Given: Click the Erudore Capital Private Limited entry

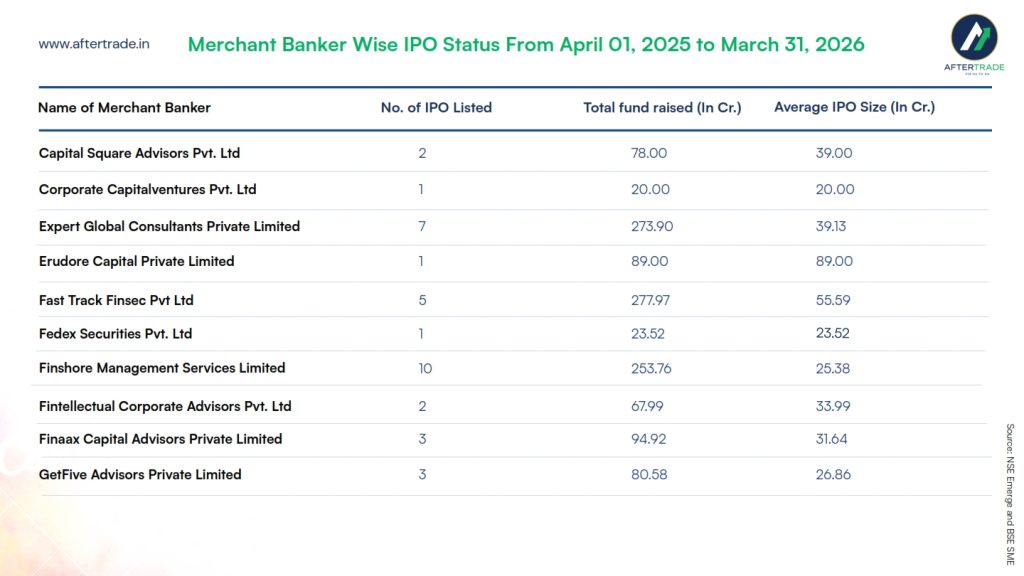Looking at the screenshot, I should click(136, 262).
